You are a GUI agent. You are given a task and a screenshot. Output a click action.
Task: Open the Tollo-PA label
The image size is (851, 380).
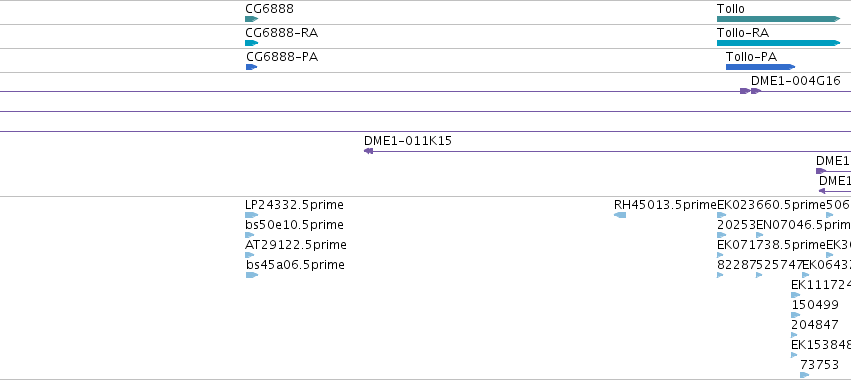751,57
